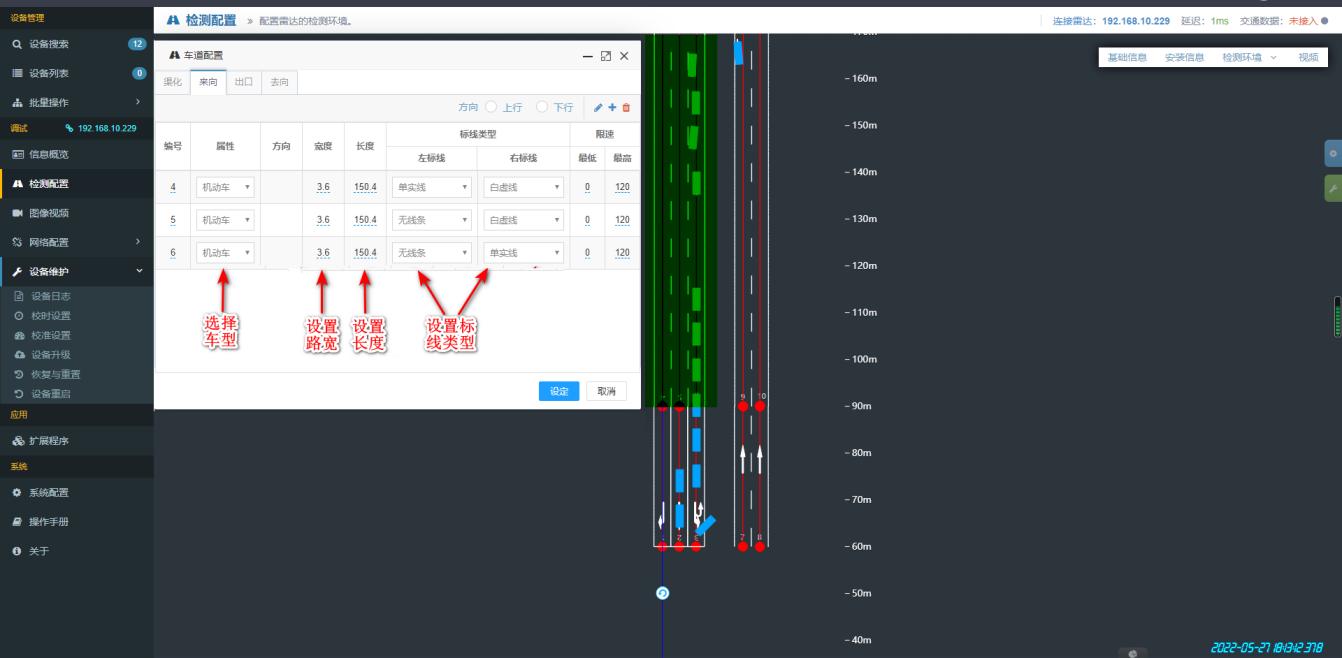Click the 设定 confirm button
This screenshot has height=658, width=1342.
[559, 391]
